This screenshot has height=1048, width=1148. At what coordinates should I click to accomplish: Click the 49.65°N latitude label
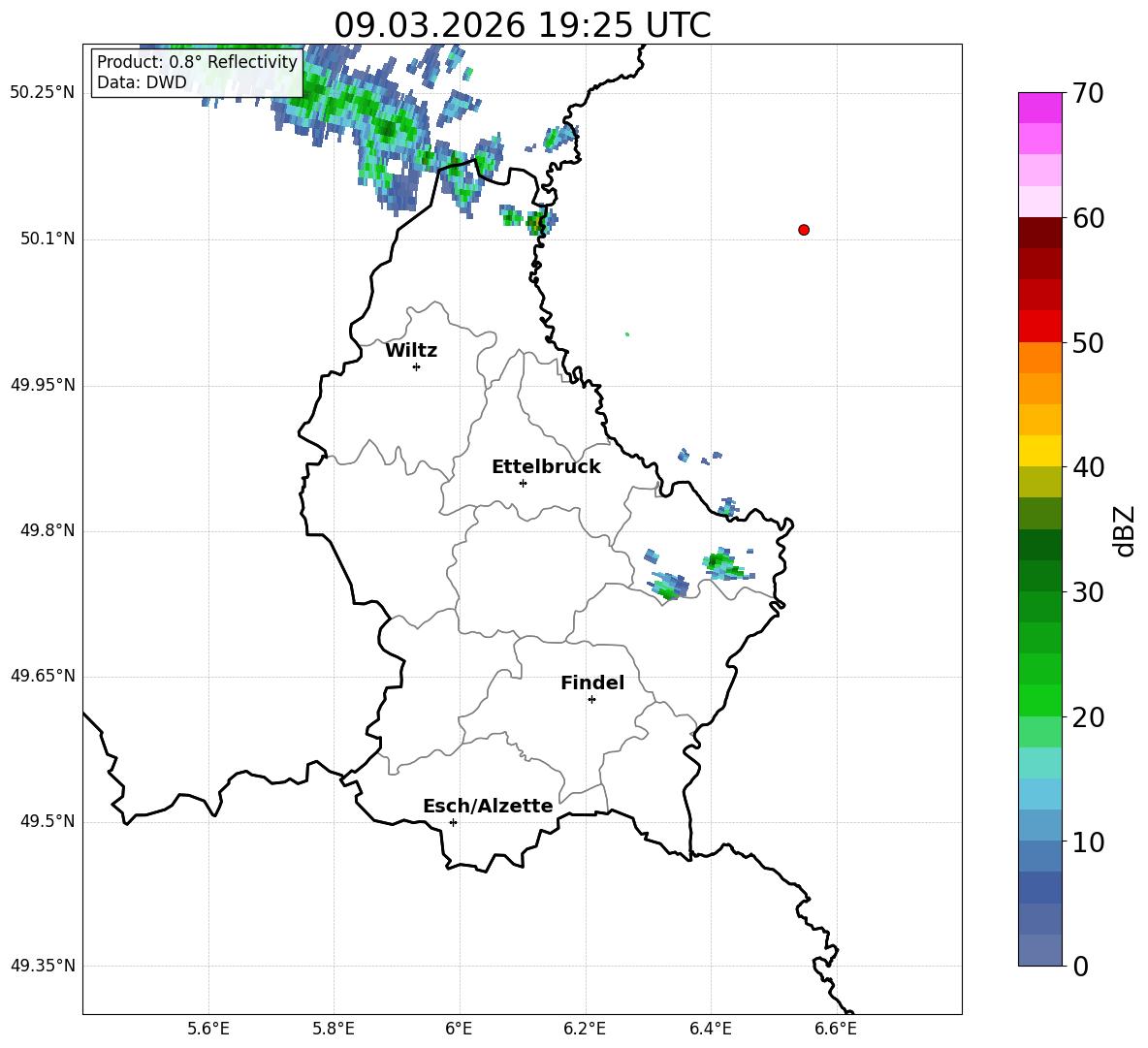[43, 676]
